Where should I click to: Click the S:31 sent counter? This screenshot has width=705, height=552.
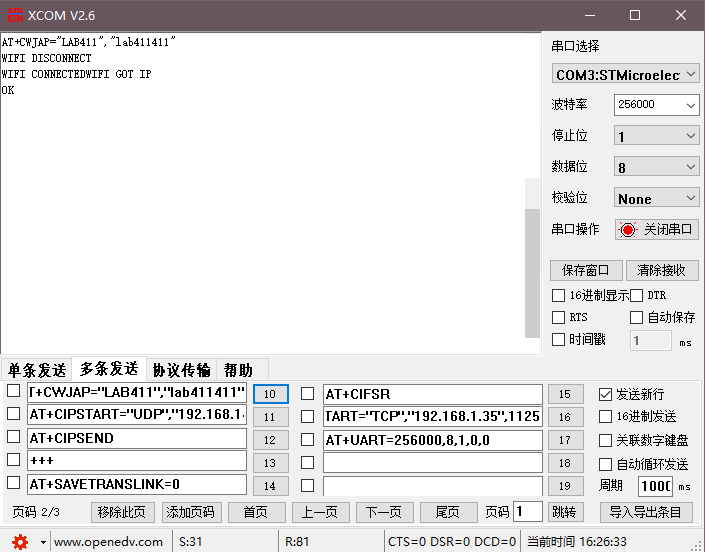[x=191, y=542]
